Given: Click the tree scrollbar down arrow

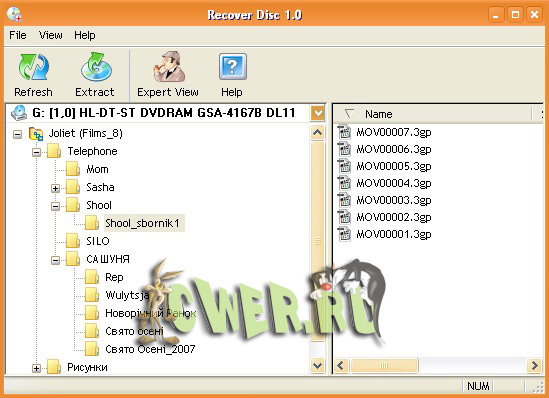Looking at the screenshot, I should coord(318,365).
